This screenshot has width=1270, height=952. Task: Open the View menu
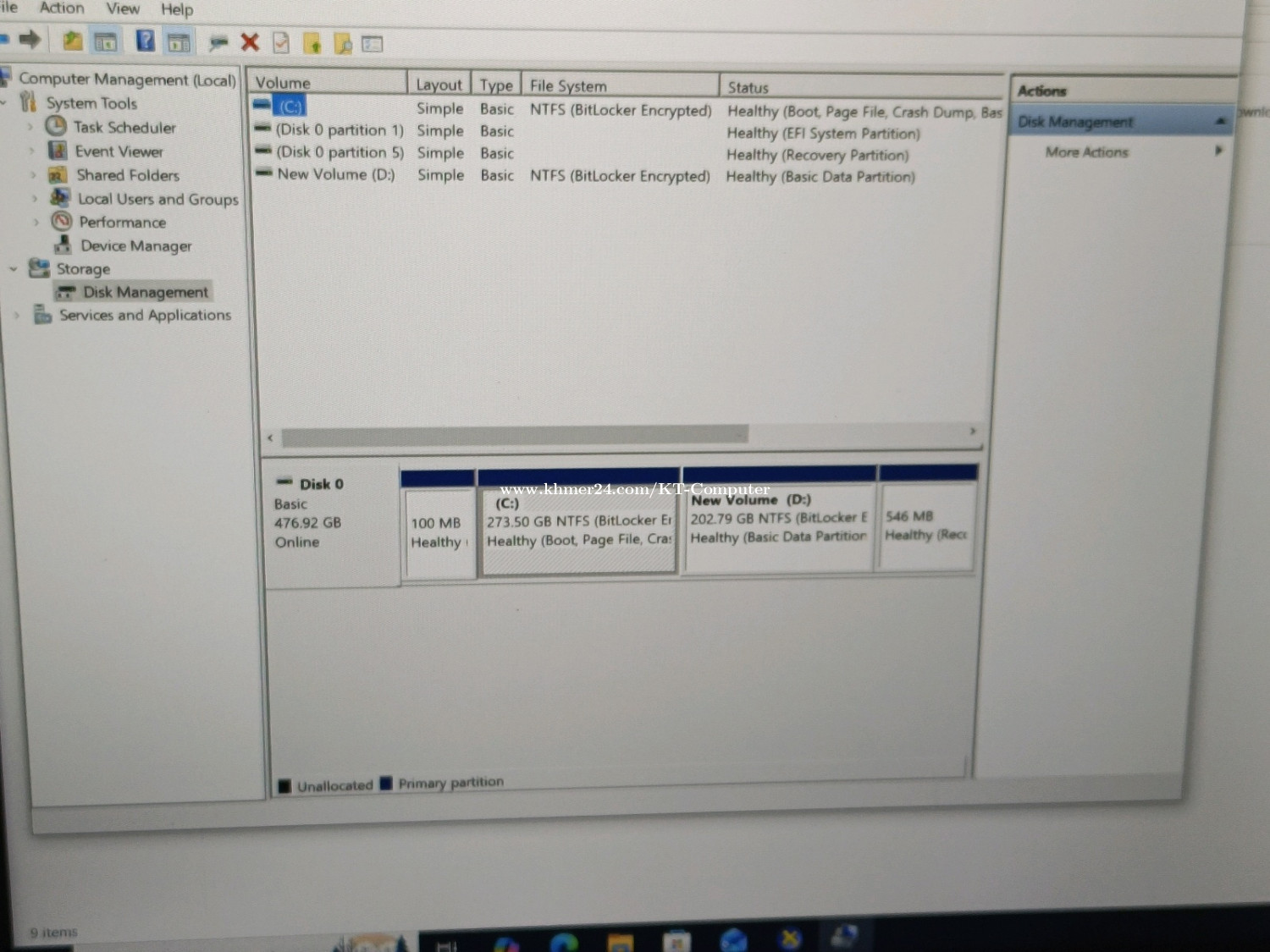(x=123, y=8)
